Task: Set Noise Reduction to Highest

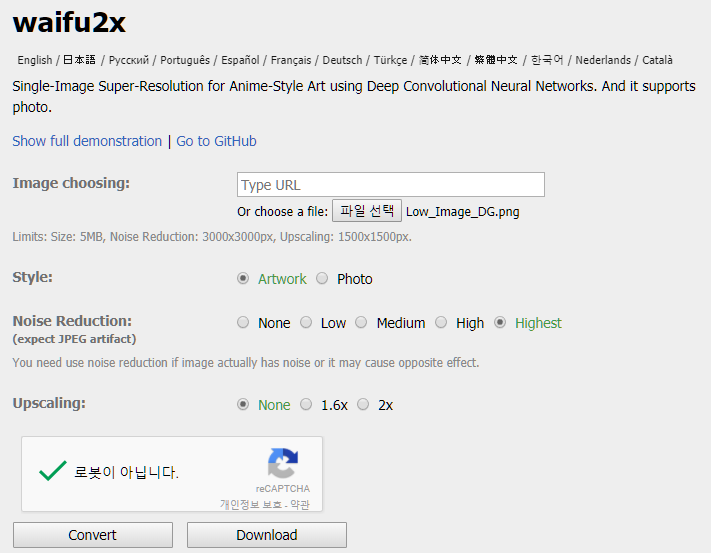Action: coord(500,322)
